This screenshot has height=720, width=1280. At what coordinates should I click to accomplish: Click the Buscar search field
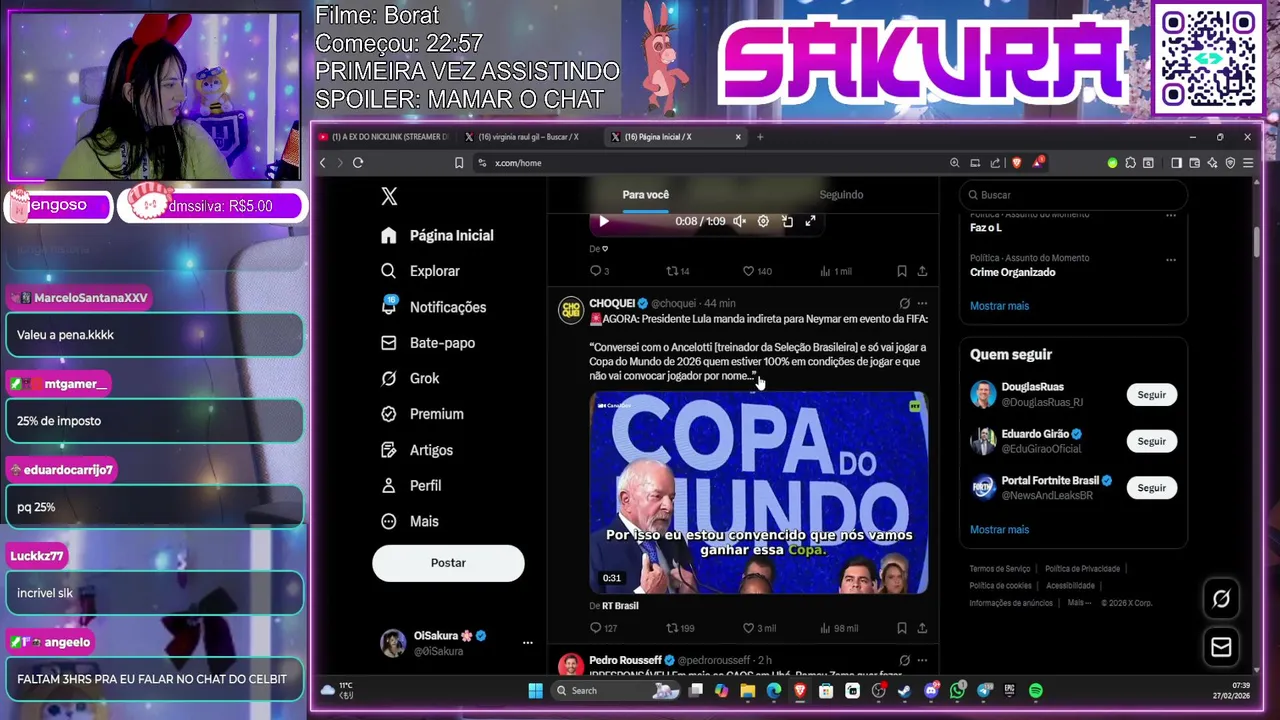(1073, 195)
